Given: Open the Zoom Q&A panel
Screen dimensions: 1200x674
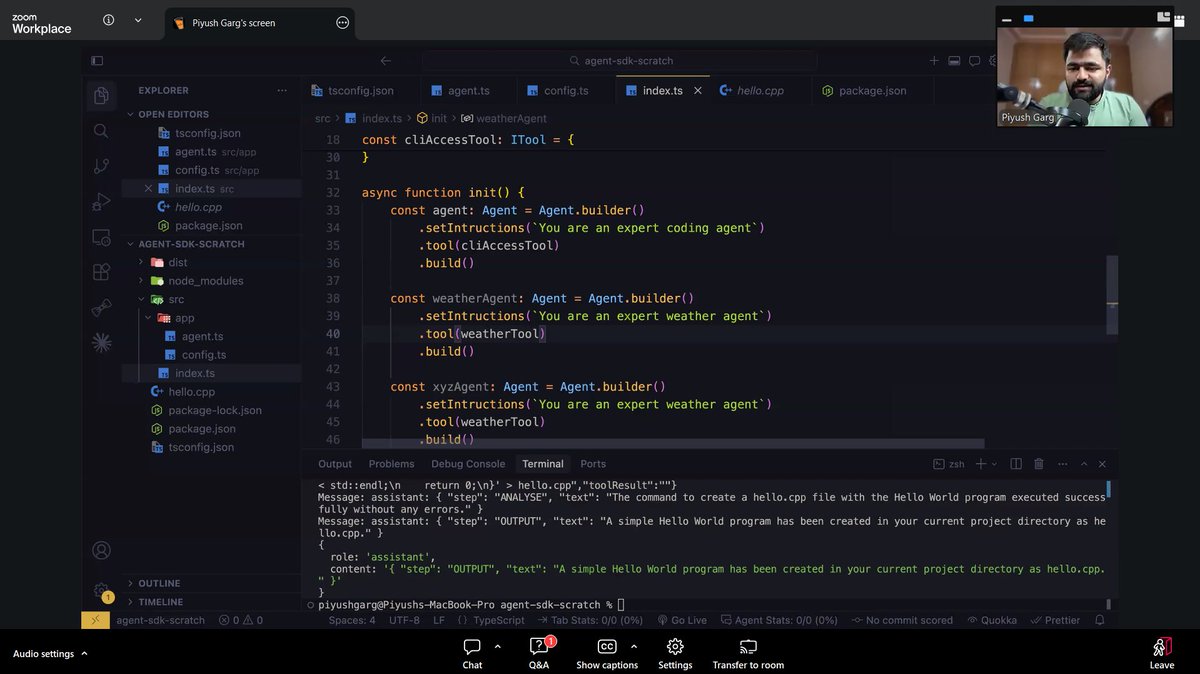Looking at the screenshot, I should coord(538,654).
